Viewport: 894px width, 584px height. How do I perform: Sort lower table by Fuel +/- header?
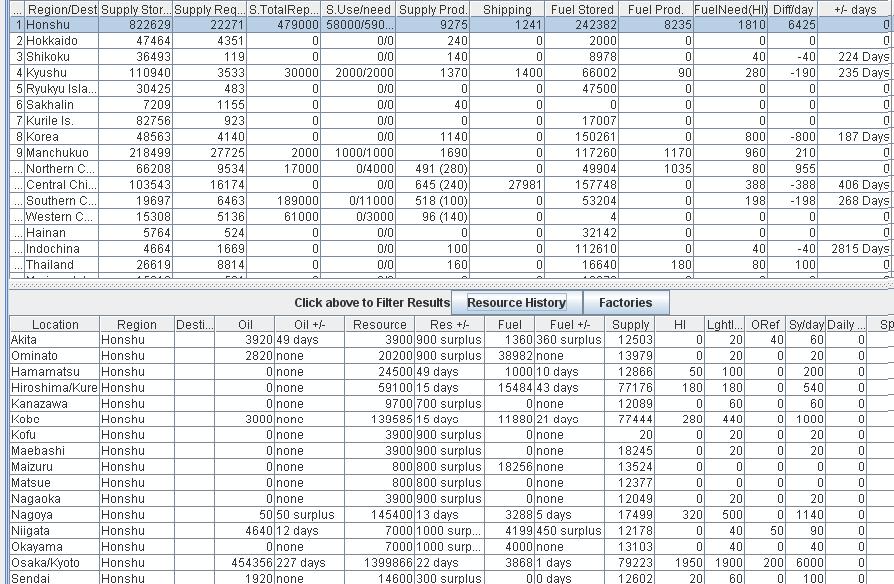click(x=570, y=324)
